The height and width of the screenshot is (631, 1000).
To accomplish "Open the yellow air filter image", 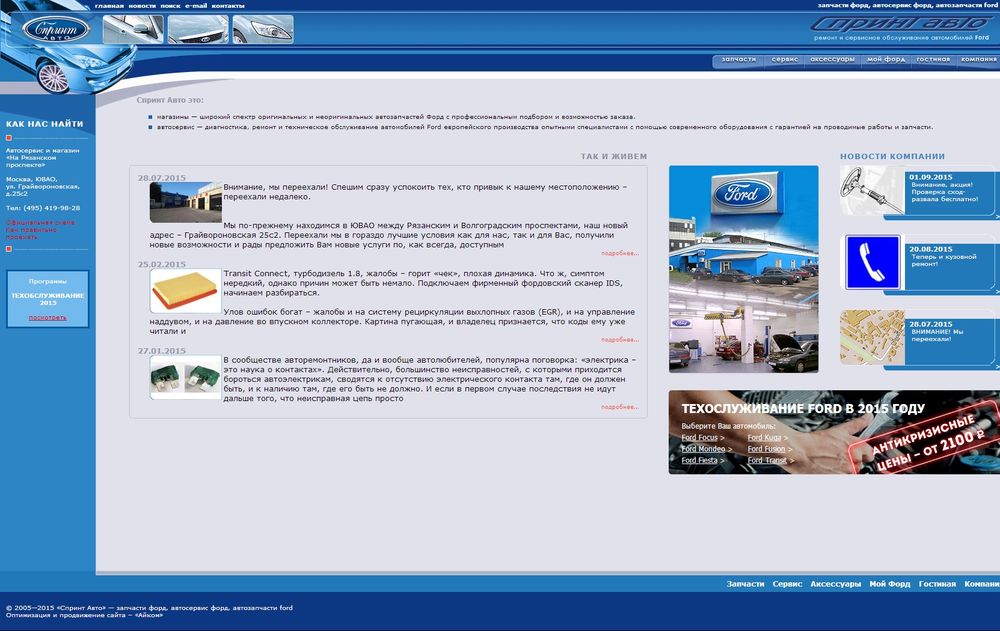I will [x=186, y=291].
